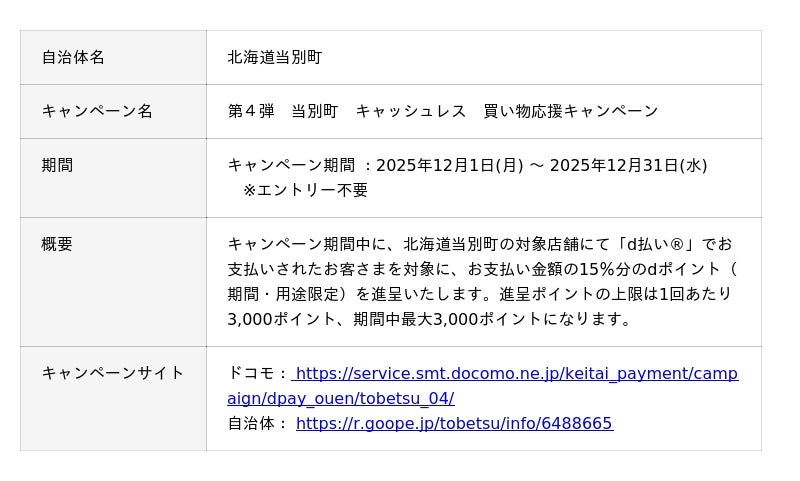Click the 「d払い®」 text in overview
This screenshot has width=800, height=481.
658,244
